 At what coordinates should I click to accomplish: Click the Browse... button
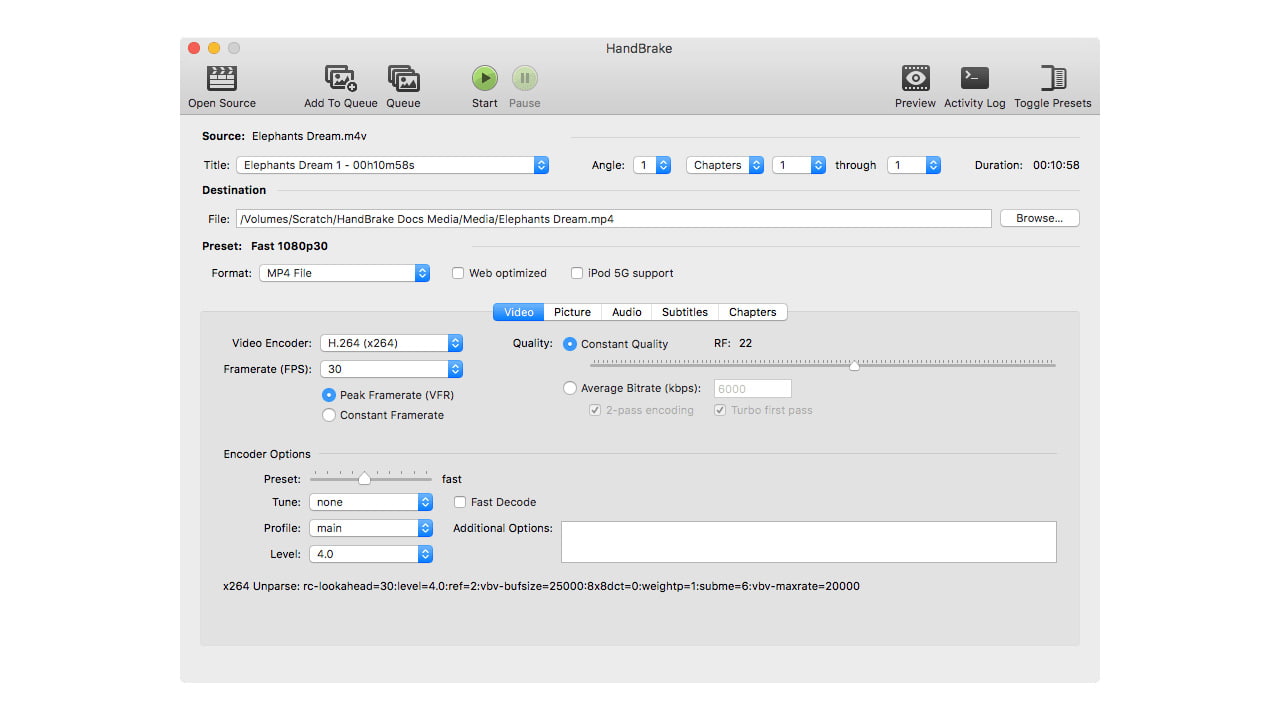click(x=1039, y=218)
